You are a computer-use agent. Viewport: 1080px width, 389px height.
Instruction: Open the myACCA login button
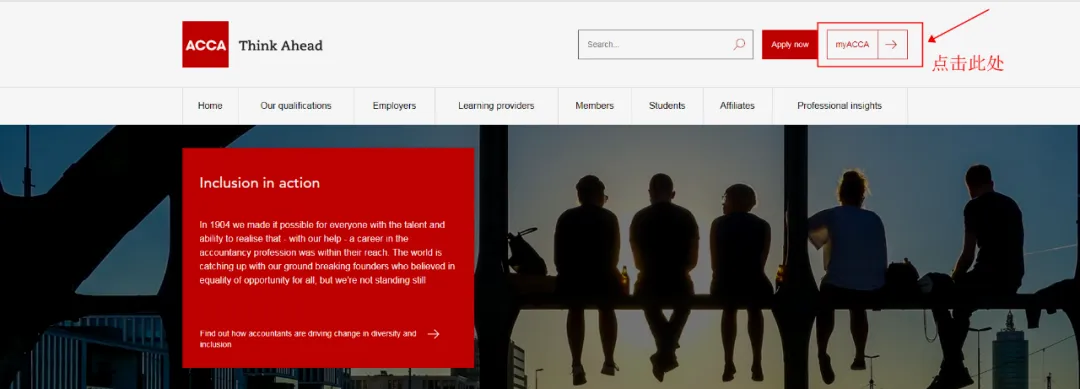tap(853, 44)
